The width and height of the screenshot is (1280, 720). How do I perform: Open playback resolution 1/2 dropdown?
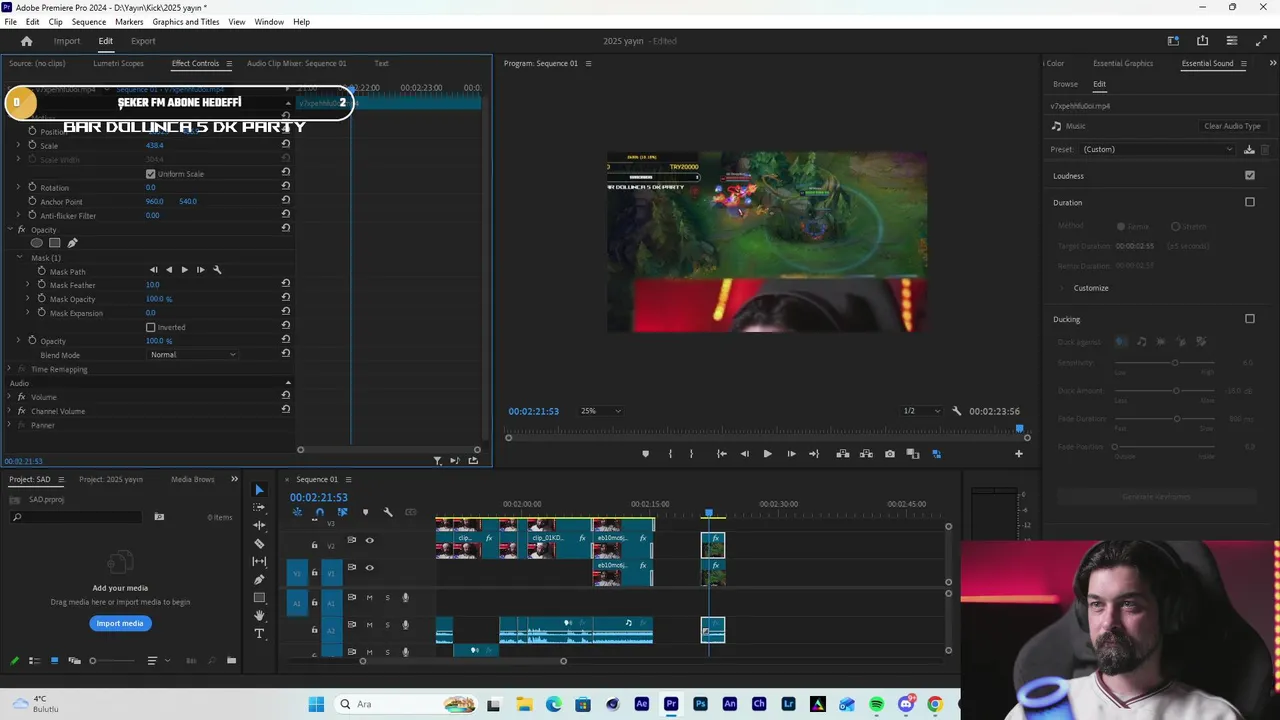921,411
